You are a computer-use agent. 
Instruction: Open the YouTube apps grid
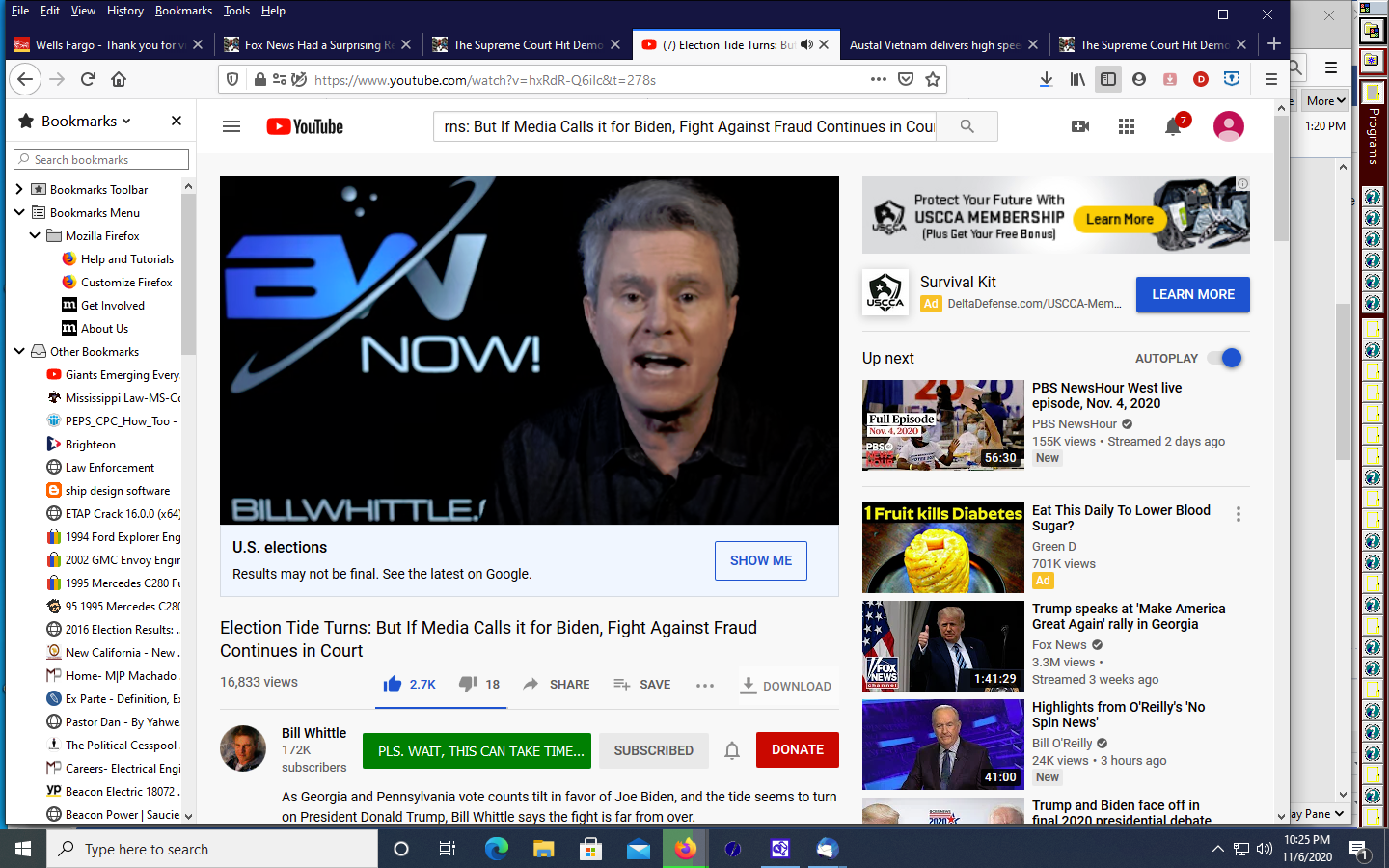(1127, 126)
